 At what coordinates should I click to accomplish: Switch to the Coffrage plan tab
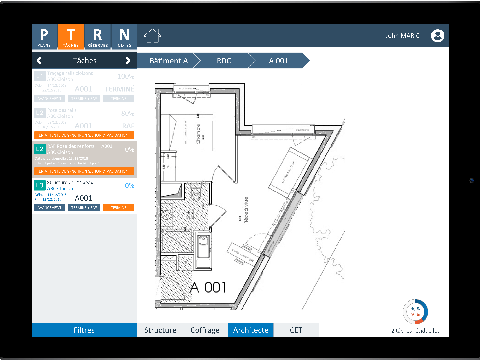(x=205, y=330)
